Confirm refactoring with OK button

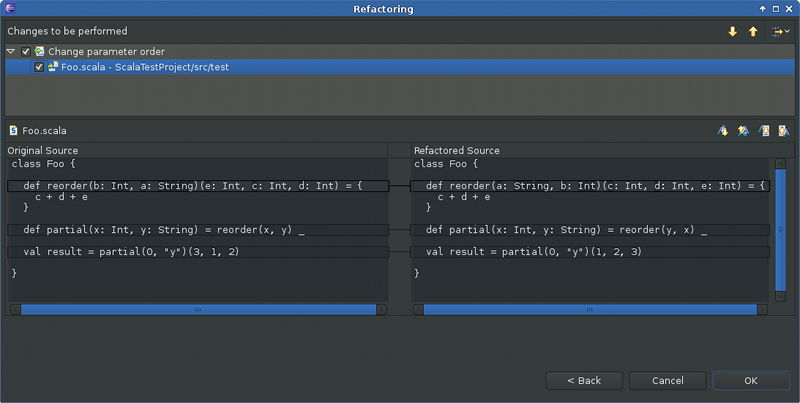point(750,380)
